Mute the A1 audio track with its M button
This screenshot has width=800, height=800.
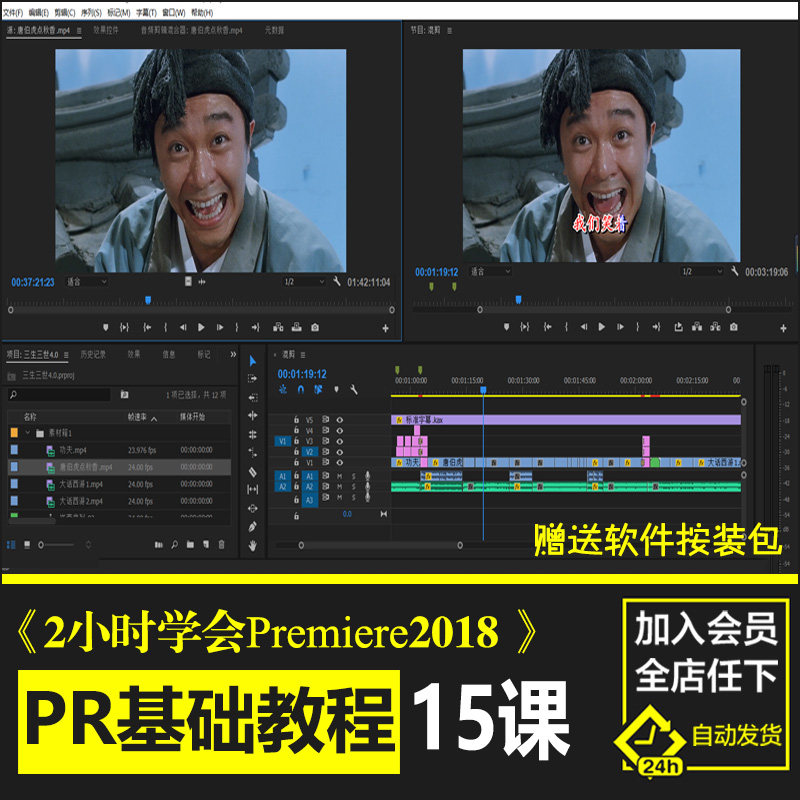tap(339, 476)
